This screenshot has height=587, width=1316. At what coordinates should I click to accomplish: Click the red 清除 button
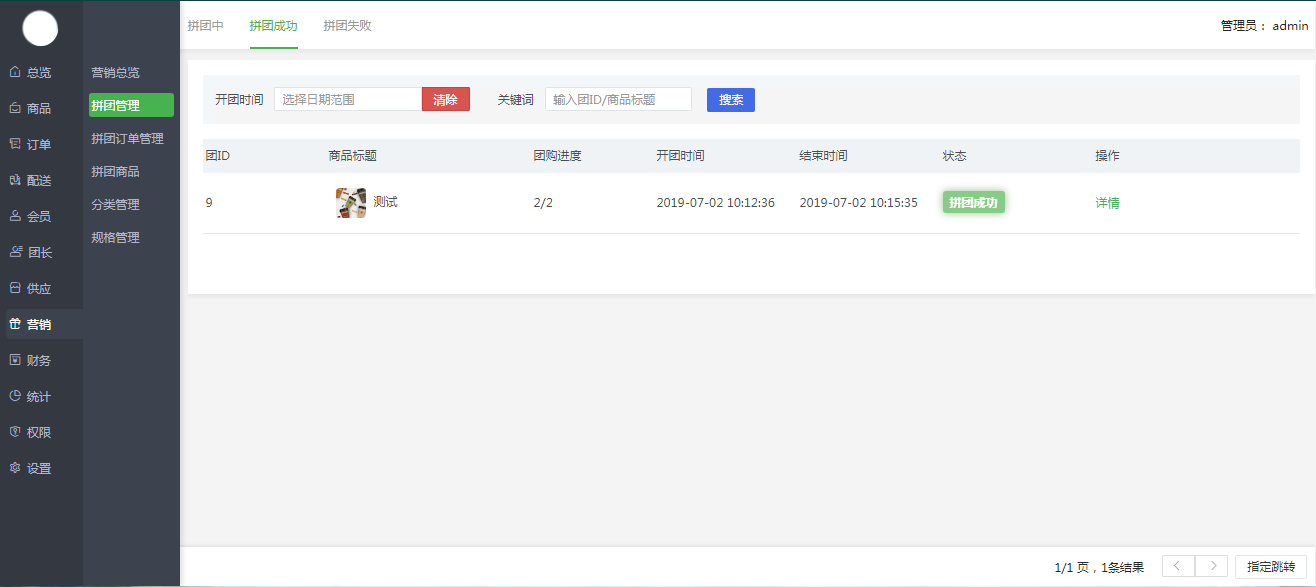point(446,99)
